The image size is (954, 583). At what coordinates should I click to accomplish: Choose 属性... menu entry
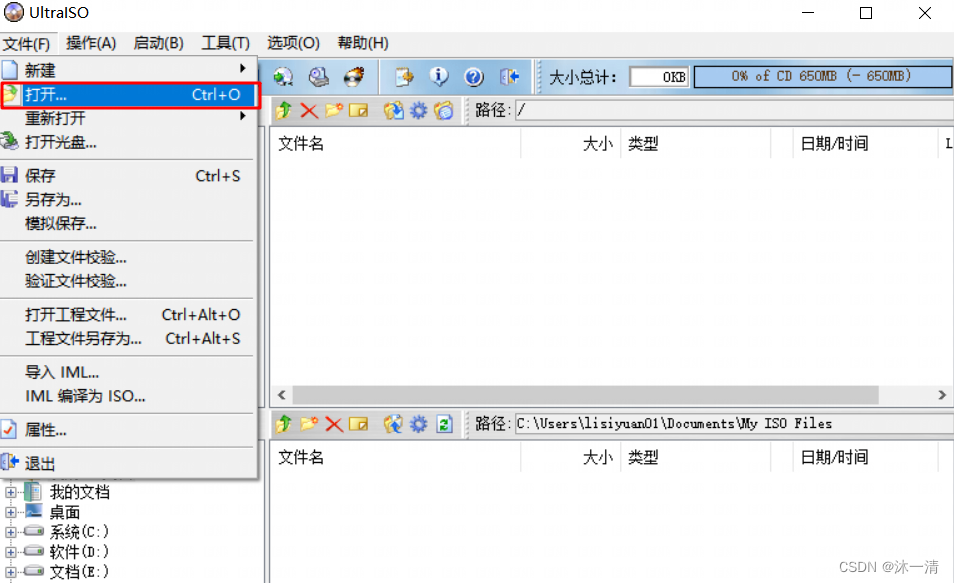[x=128, y=430]
